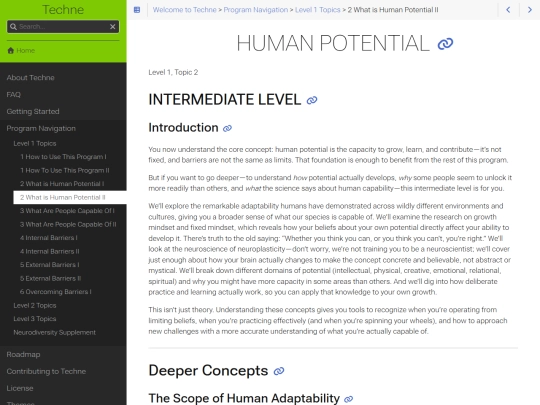Open 1 How To Use This Program II
540x405 pixels.
[x=65, y=170]
